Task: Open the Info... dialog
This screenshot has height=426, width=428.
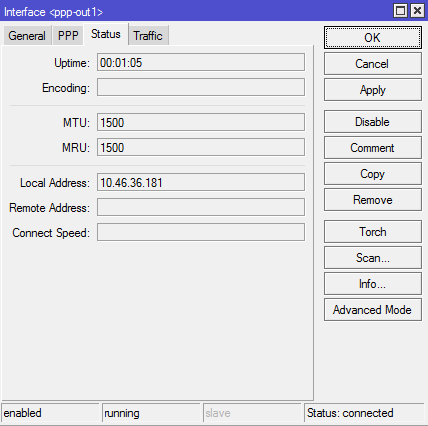Action: point(373,284)
